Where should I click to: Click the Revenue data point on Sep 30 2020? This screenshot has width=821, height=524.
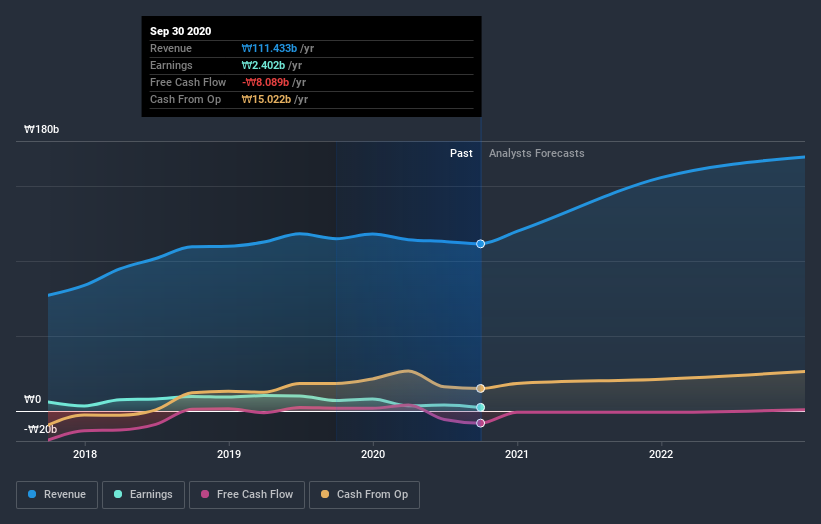point(480,244)
